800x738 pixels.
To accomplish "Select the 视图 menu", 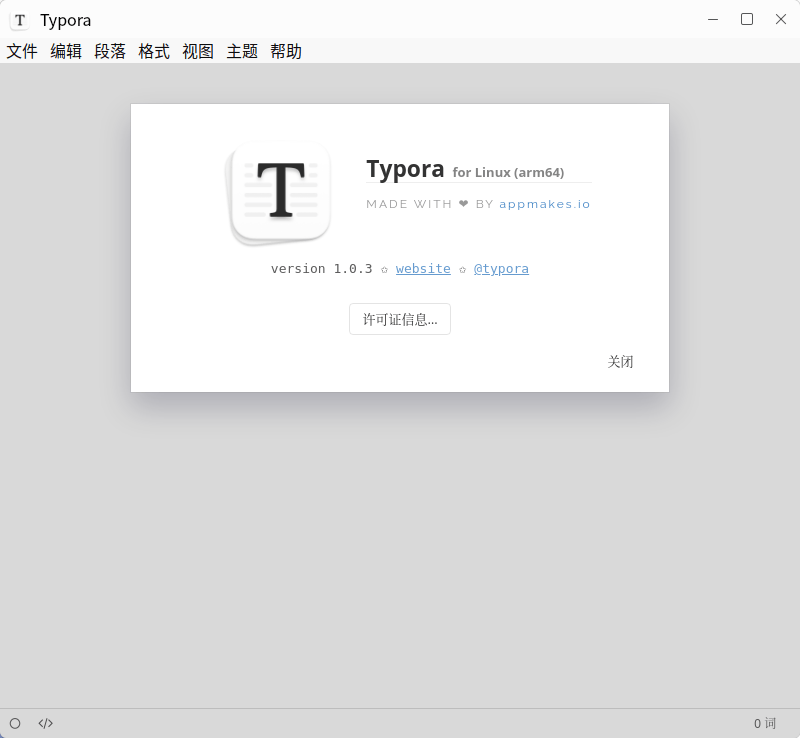I will (x=198, y=51).
